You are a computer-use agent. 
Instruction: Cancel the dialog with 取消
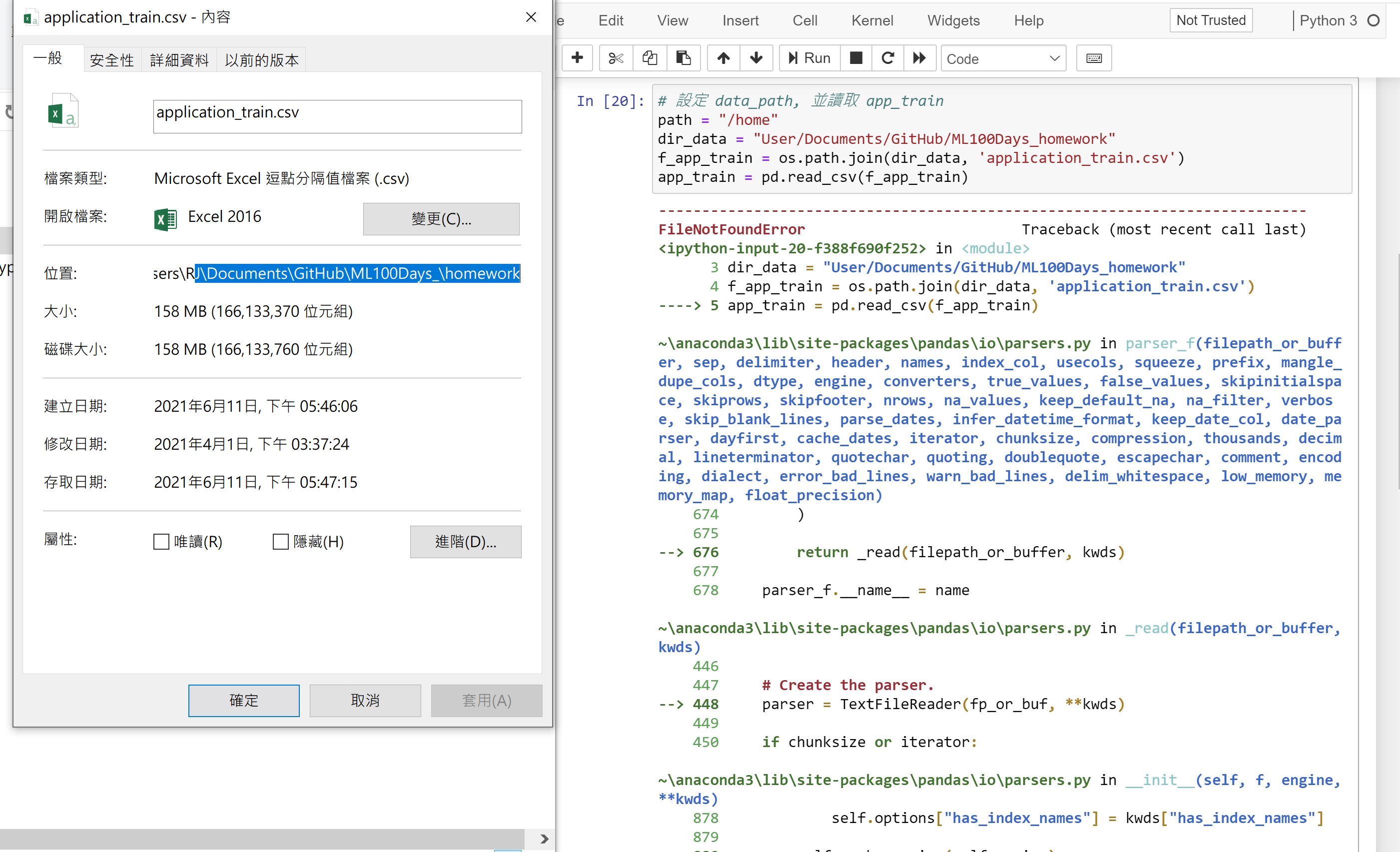[365, 700]
